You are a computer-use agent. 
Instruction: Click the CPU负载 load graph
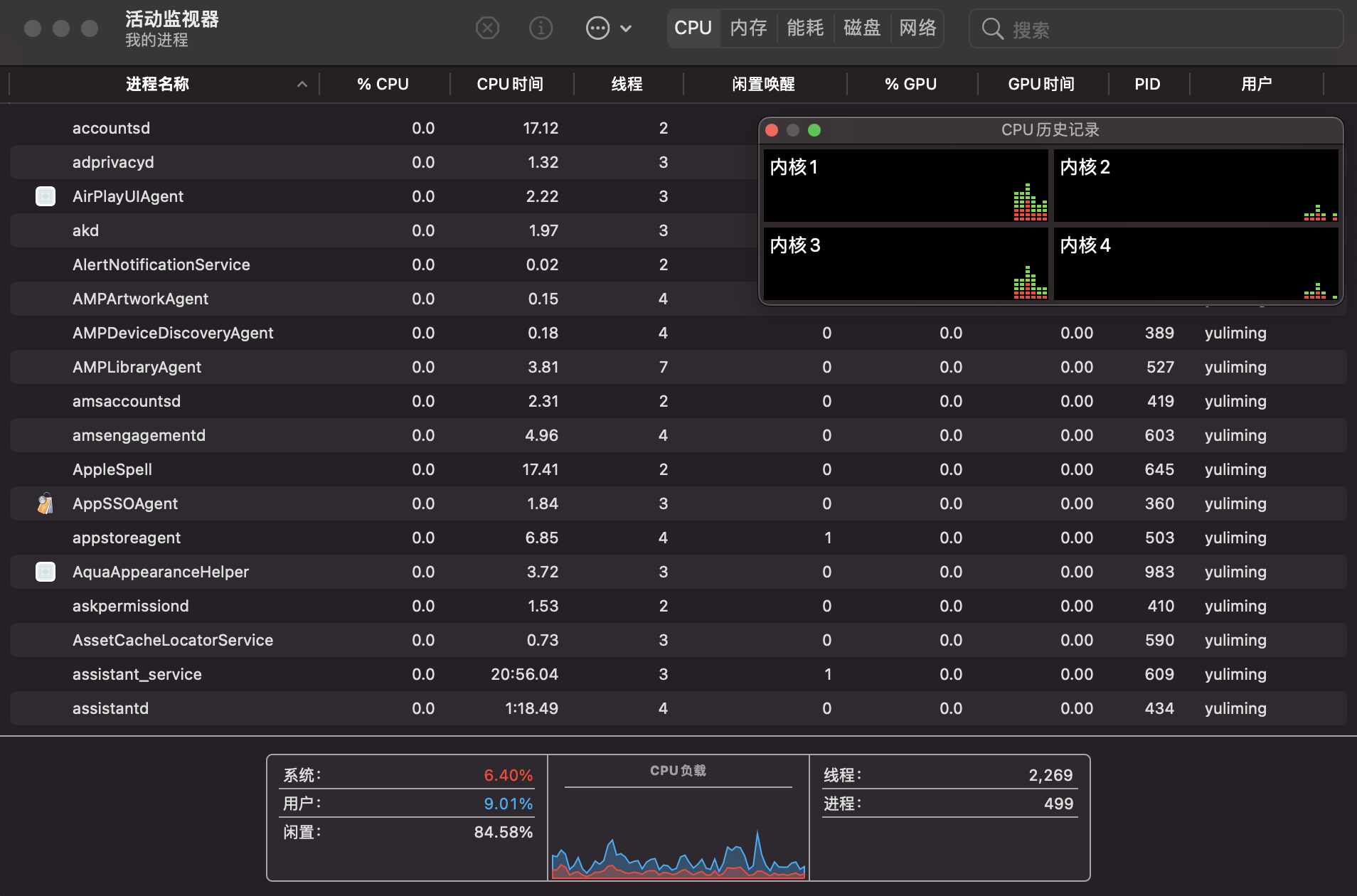(x=678, y=833)
